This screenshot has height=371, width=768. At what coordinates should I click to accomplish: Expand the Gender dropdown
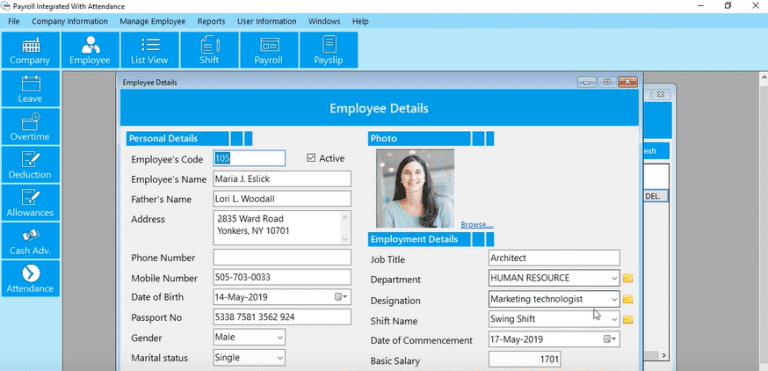[280, 337]
